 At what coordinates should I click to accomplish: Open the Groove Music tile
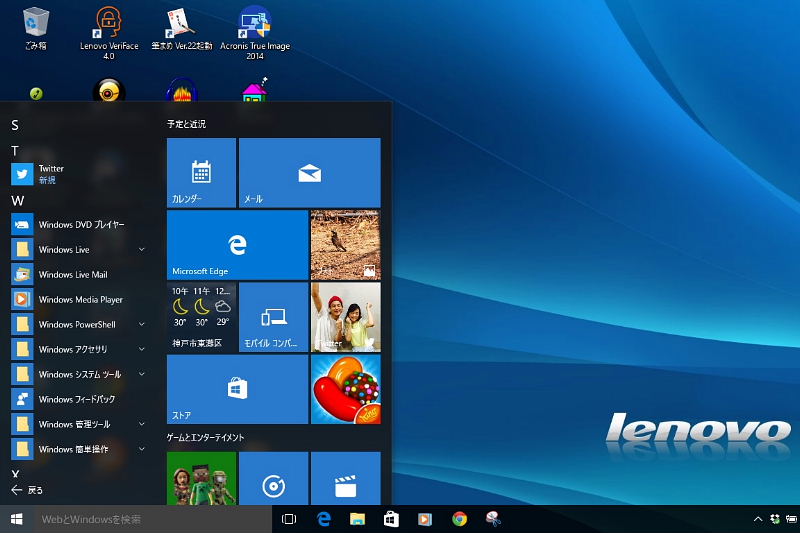(x=273, y=478)
